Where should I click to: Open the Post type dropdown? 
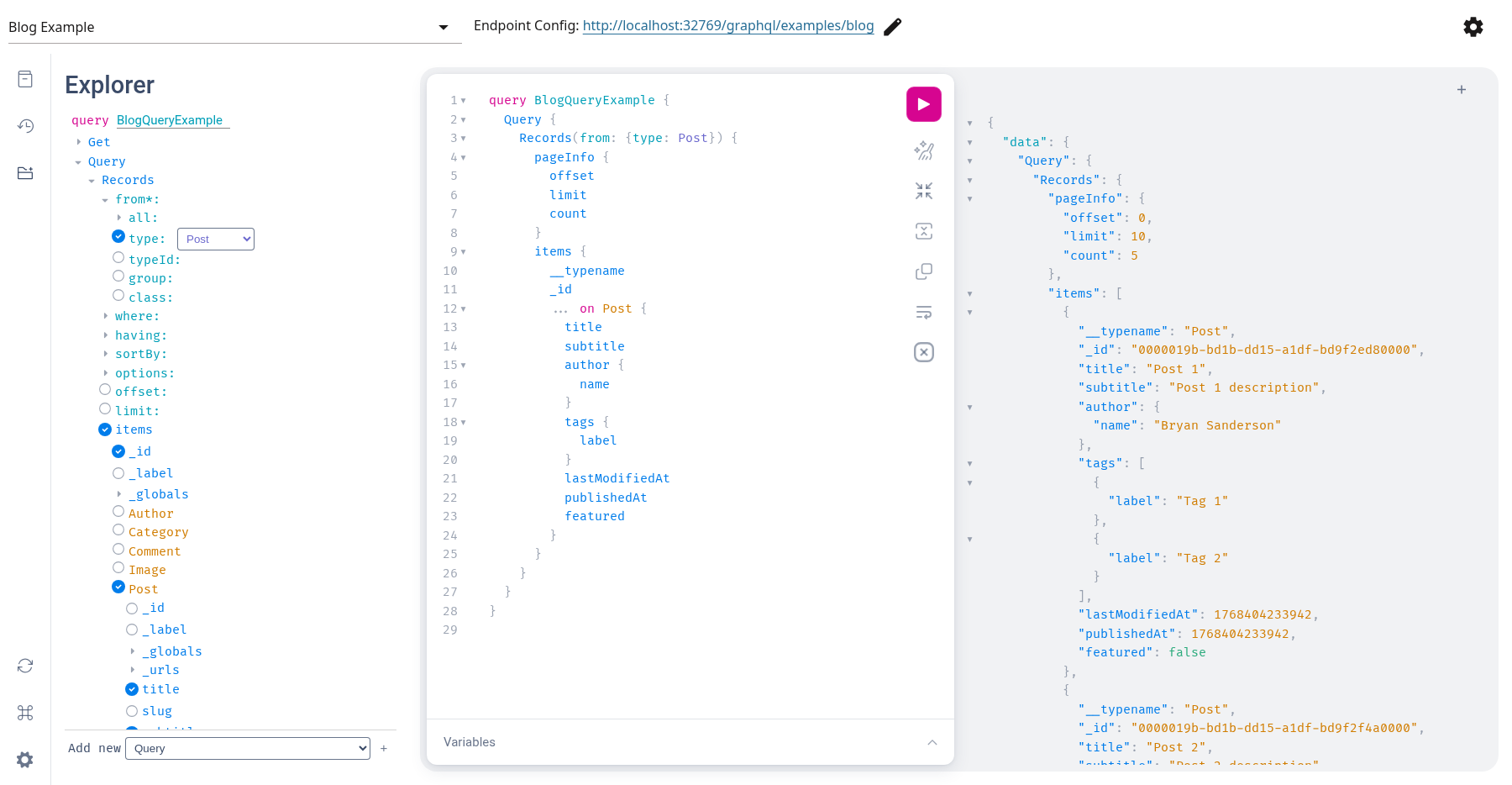pos(215,239)
